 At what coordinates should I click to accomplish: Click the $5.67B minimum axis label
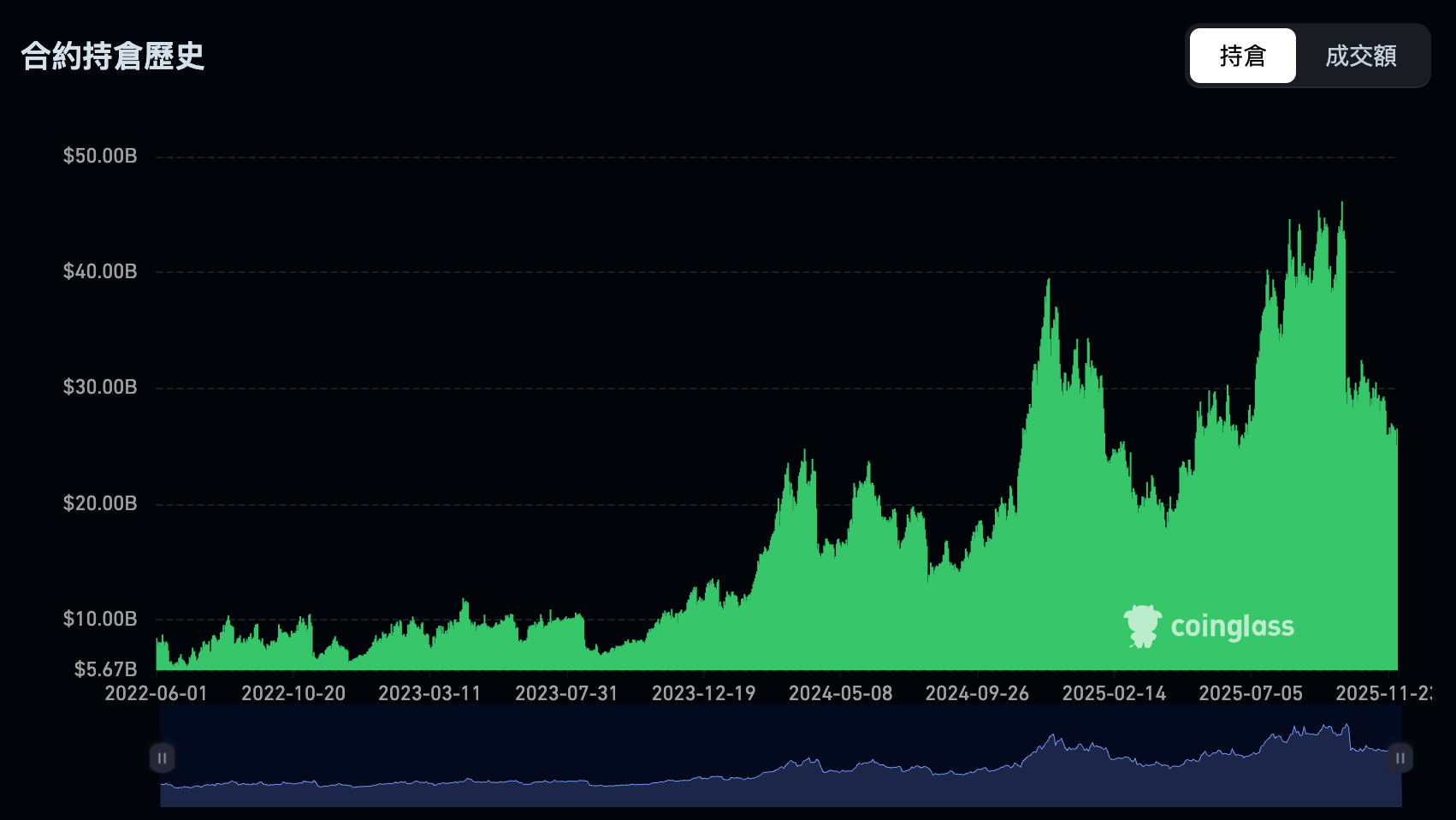point(105,668)
